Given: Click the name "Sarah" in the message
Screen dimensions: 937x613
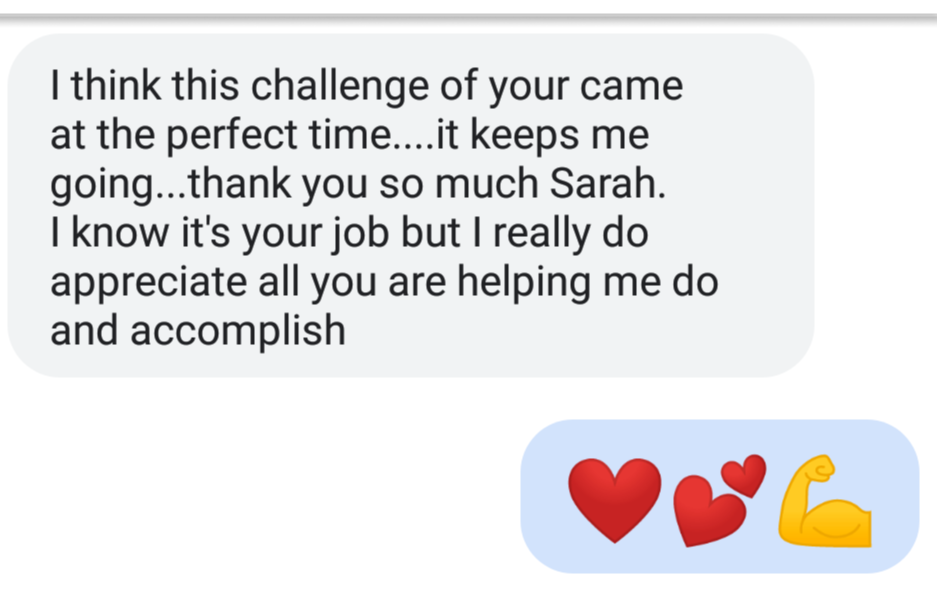Looking at the screenshot, I should coord(607,183).
